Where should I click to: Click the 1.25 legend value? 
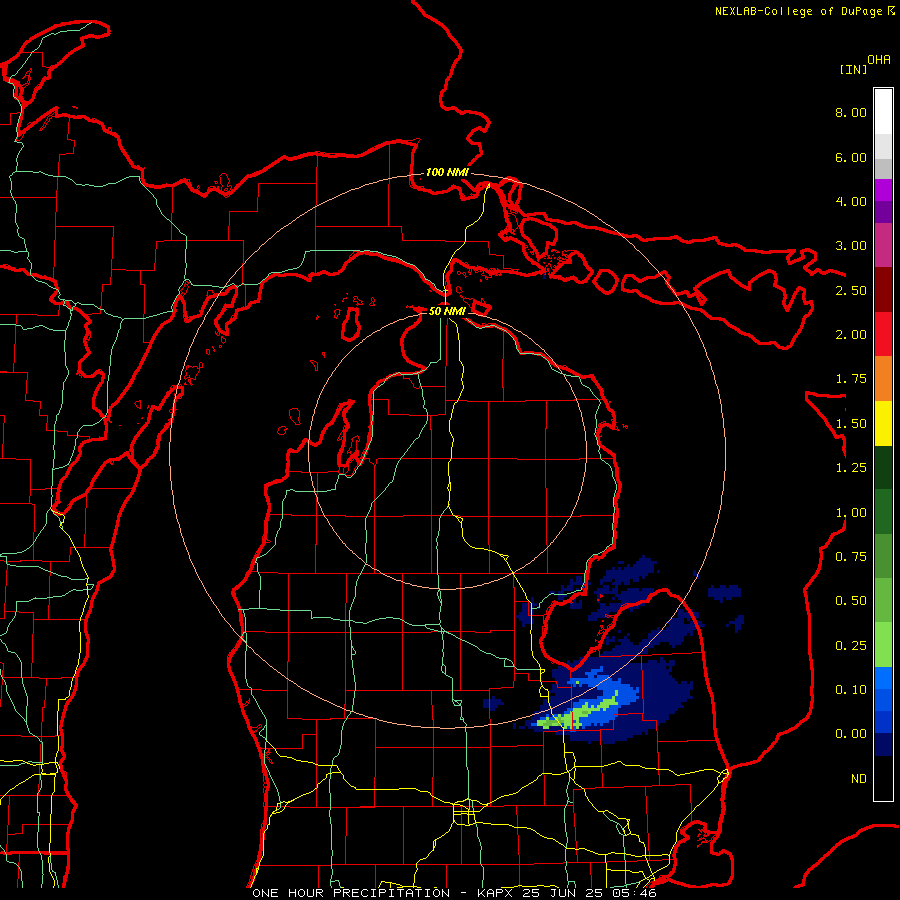[x=851, y=468]
